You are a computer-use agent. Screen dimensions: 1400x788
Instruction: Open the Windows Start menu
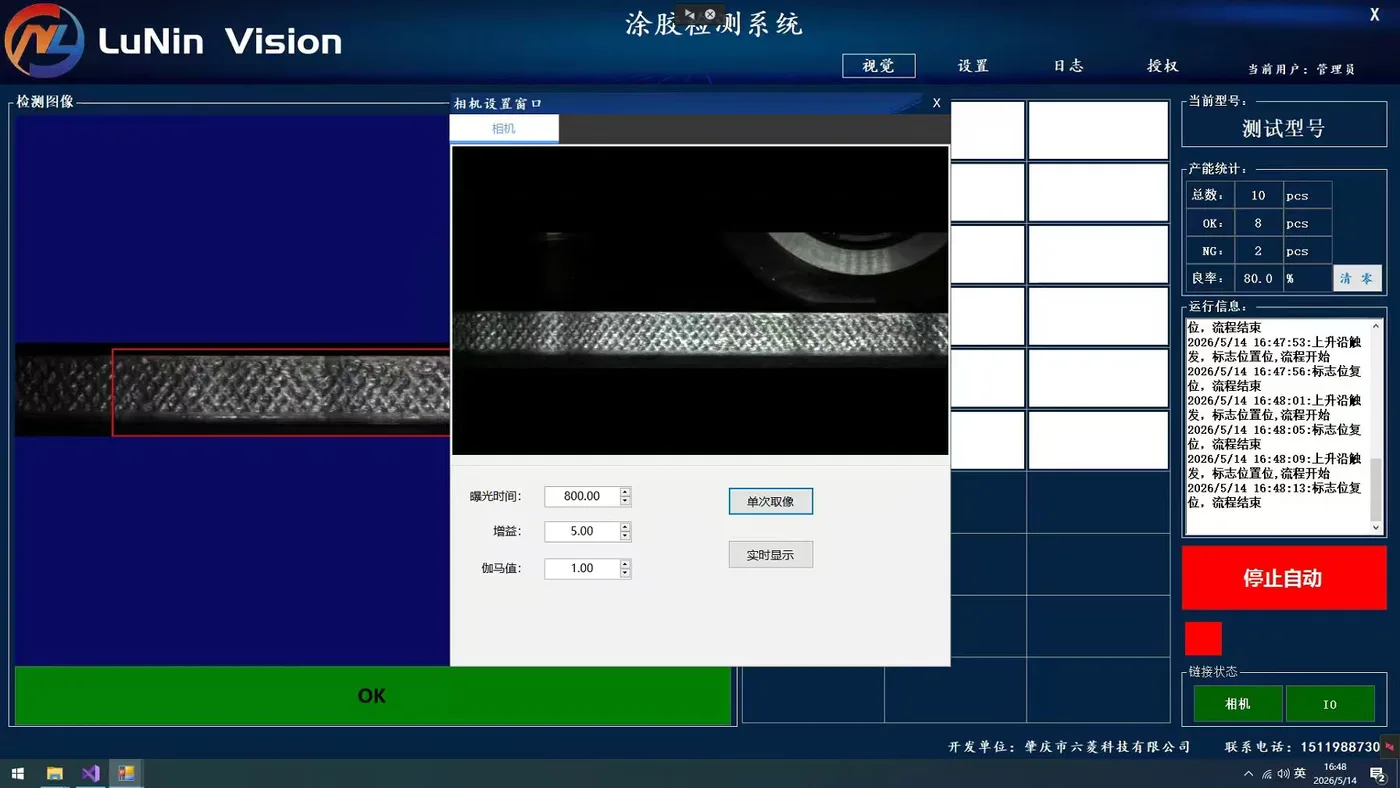[17, 773]
